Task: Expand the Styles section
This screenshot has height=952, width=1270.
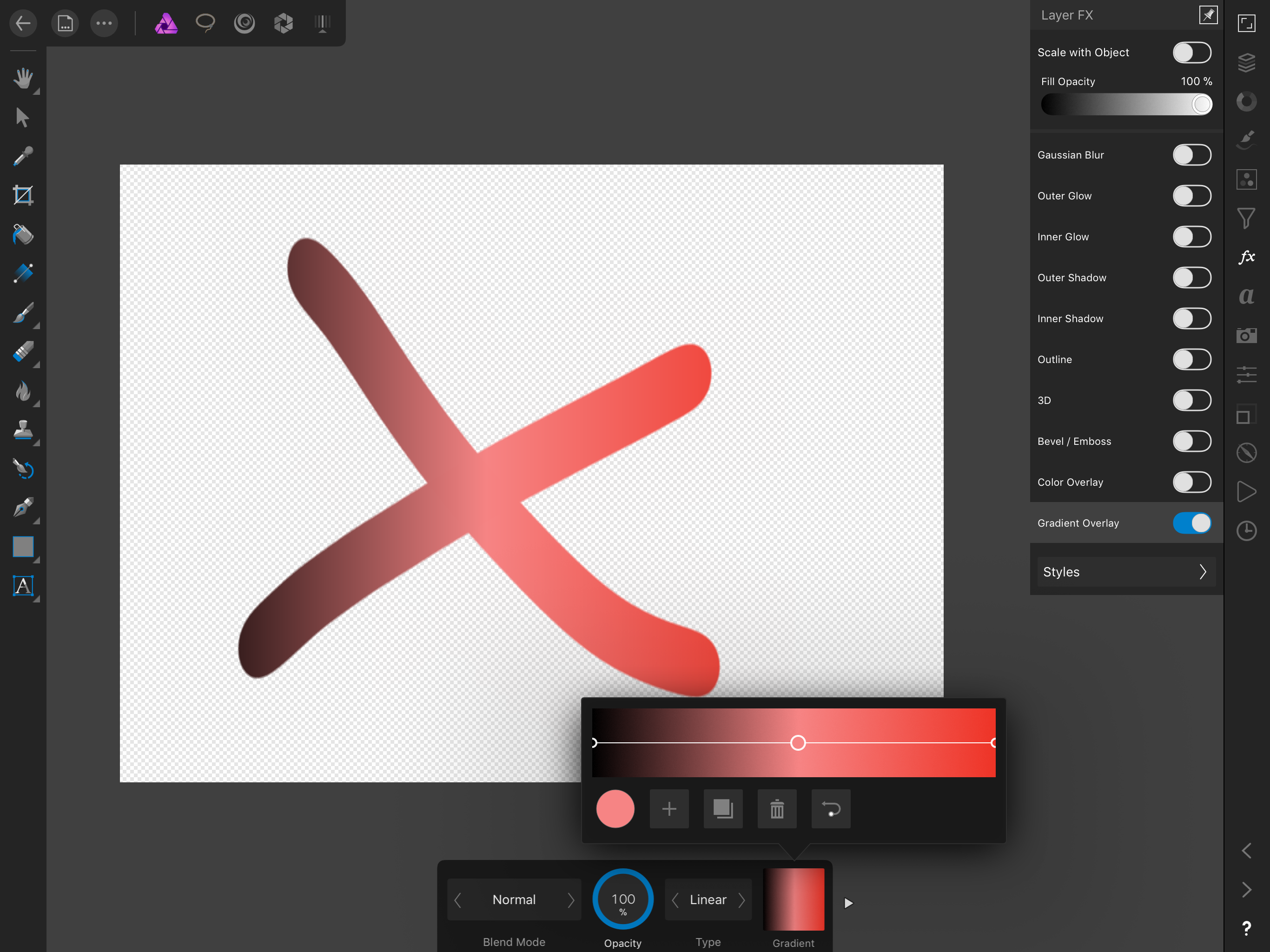Action: (1126, 572)
